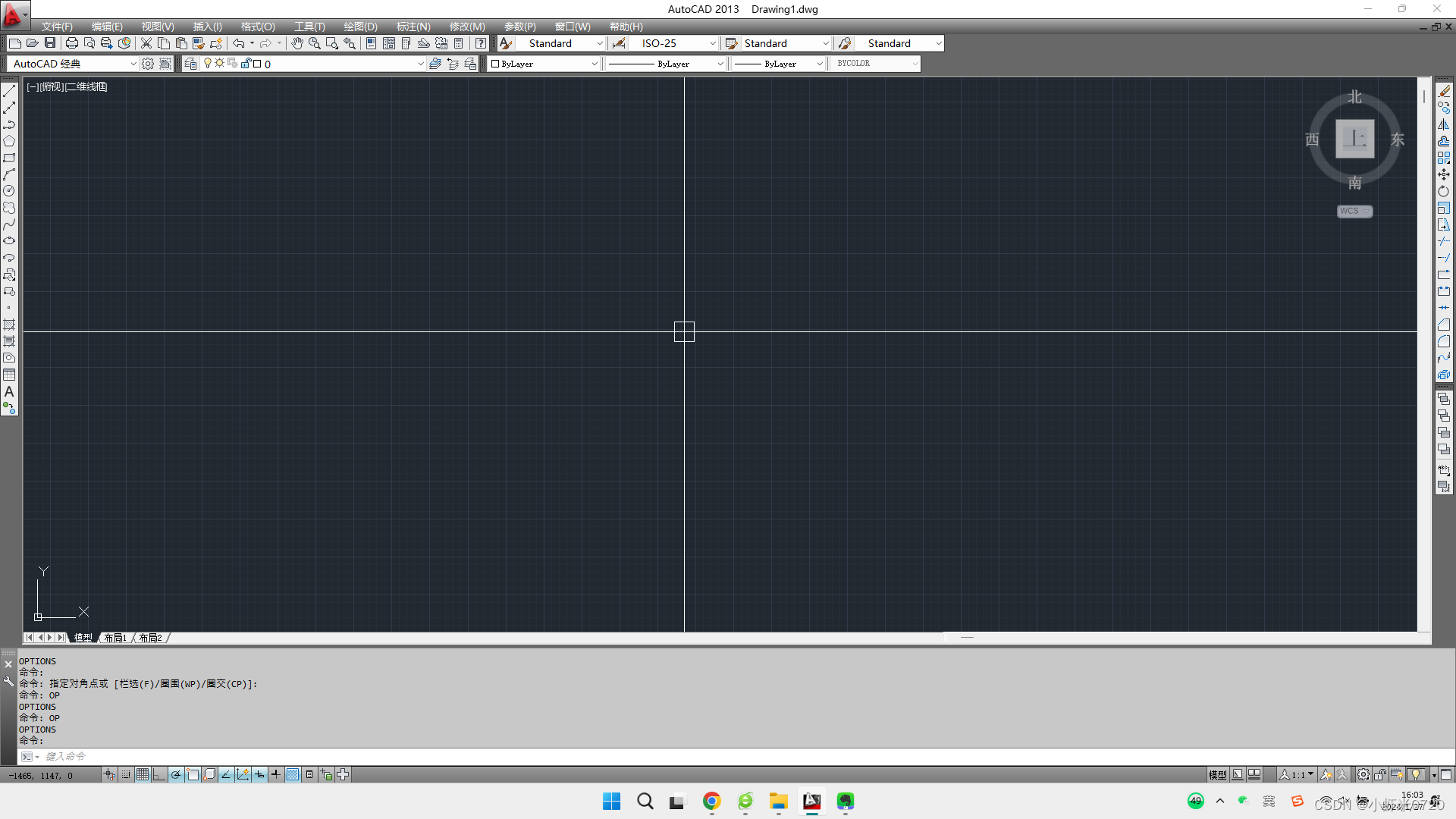Click the WCS button under ViewCube
Image resolution: width=1456 pixels, height=819 pixels.
point(1354,211)
